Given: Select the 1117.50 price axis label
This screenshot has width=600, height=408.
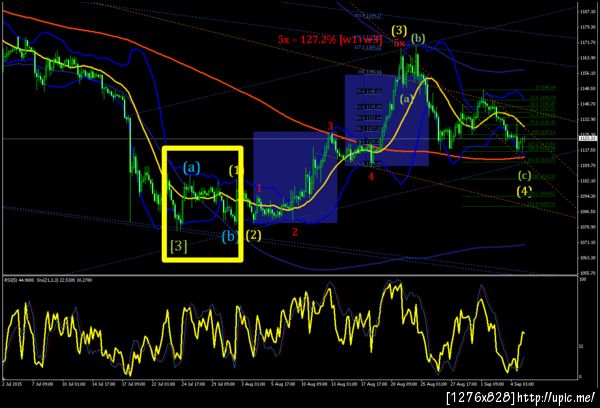Looking at the screenshot, I should tap(588, 150).
